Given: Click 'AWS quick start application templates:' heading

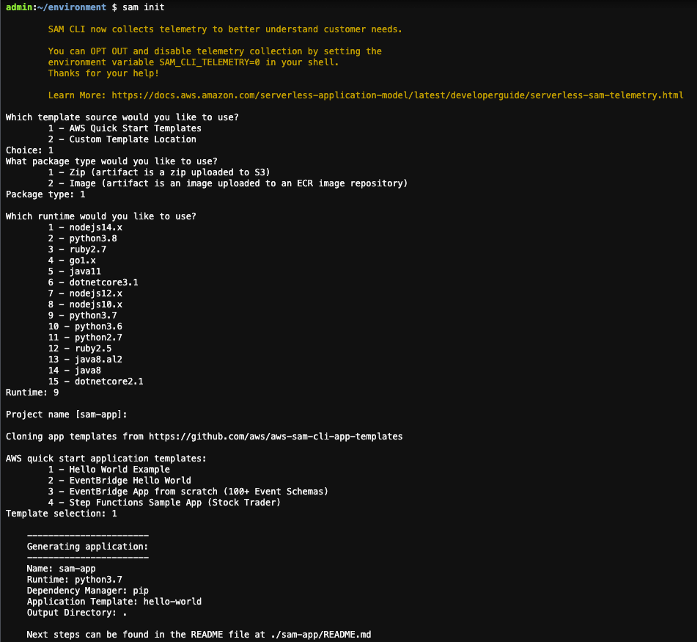Looking at the screenshot, I should click(106, 459).
